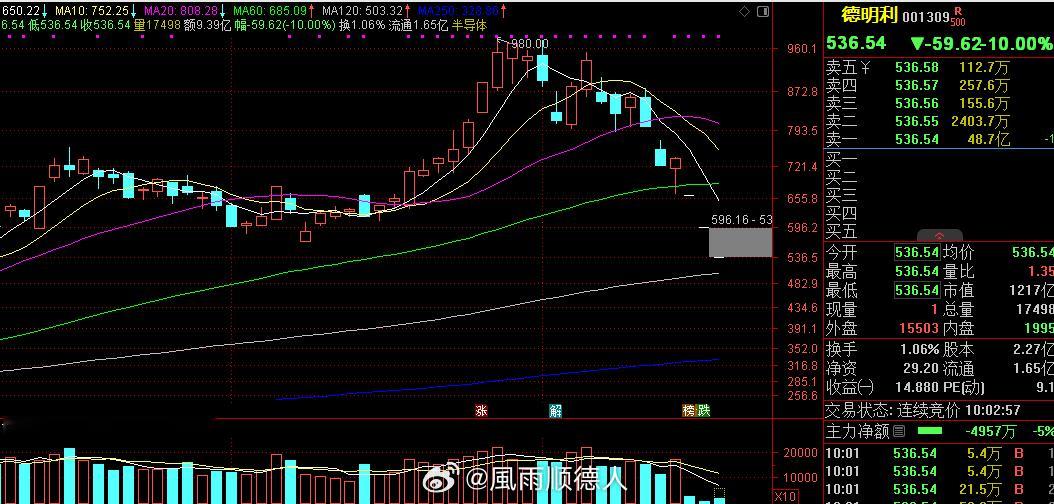Click the 外盘 value 15503
The image size is (1054, 504).
click(919, 328)
